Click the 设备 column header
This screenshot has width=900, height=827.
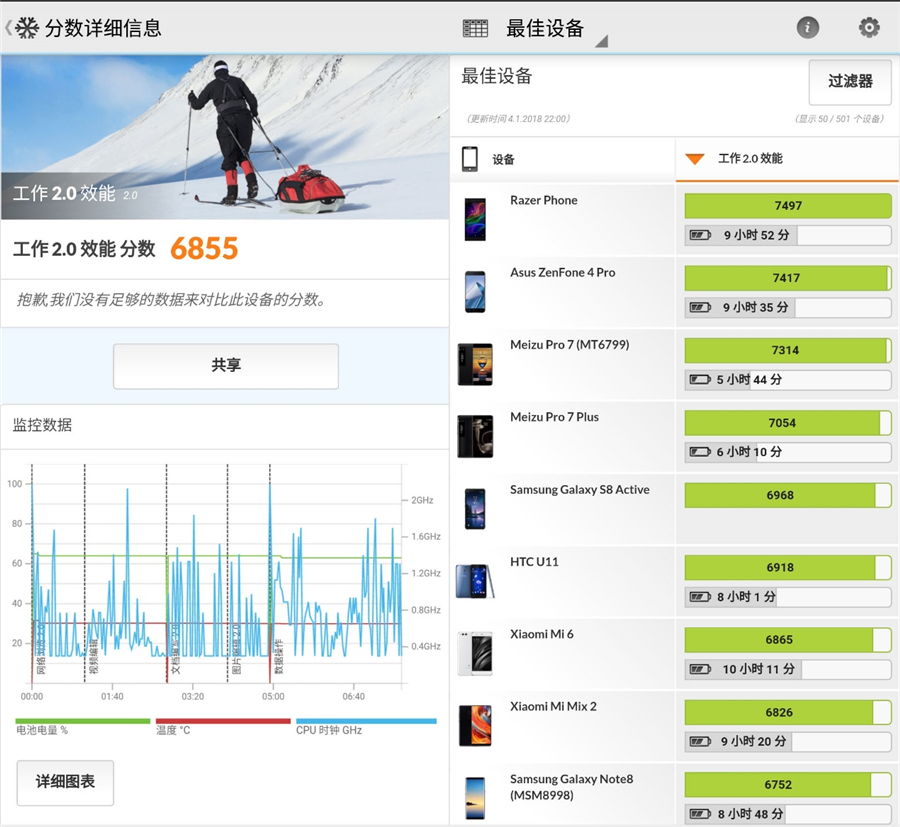tap(503, 160)
